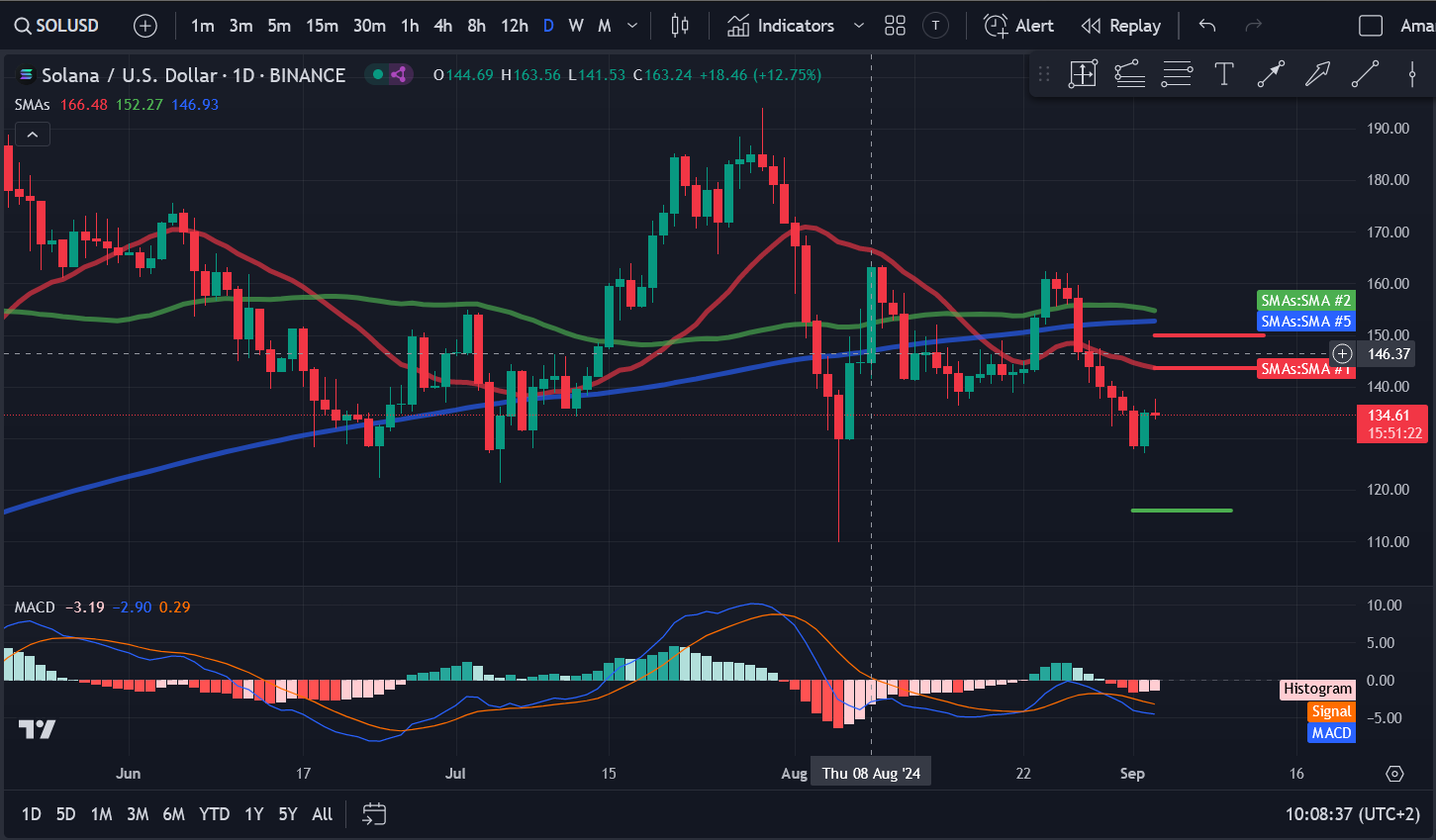Image resolution: width=1436 pixels, height=840 pixels.
Task: Set date range to 1M
Action: tap(101, 814)
